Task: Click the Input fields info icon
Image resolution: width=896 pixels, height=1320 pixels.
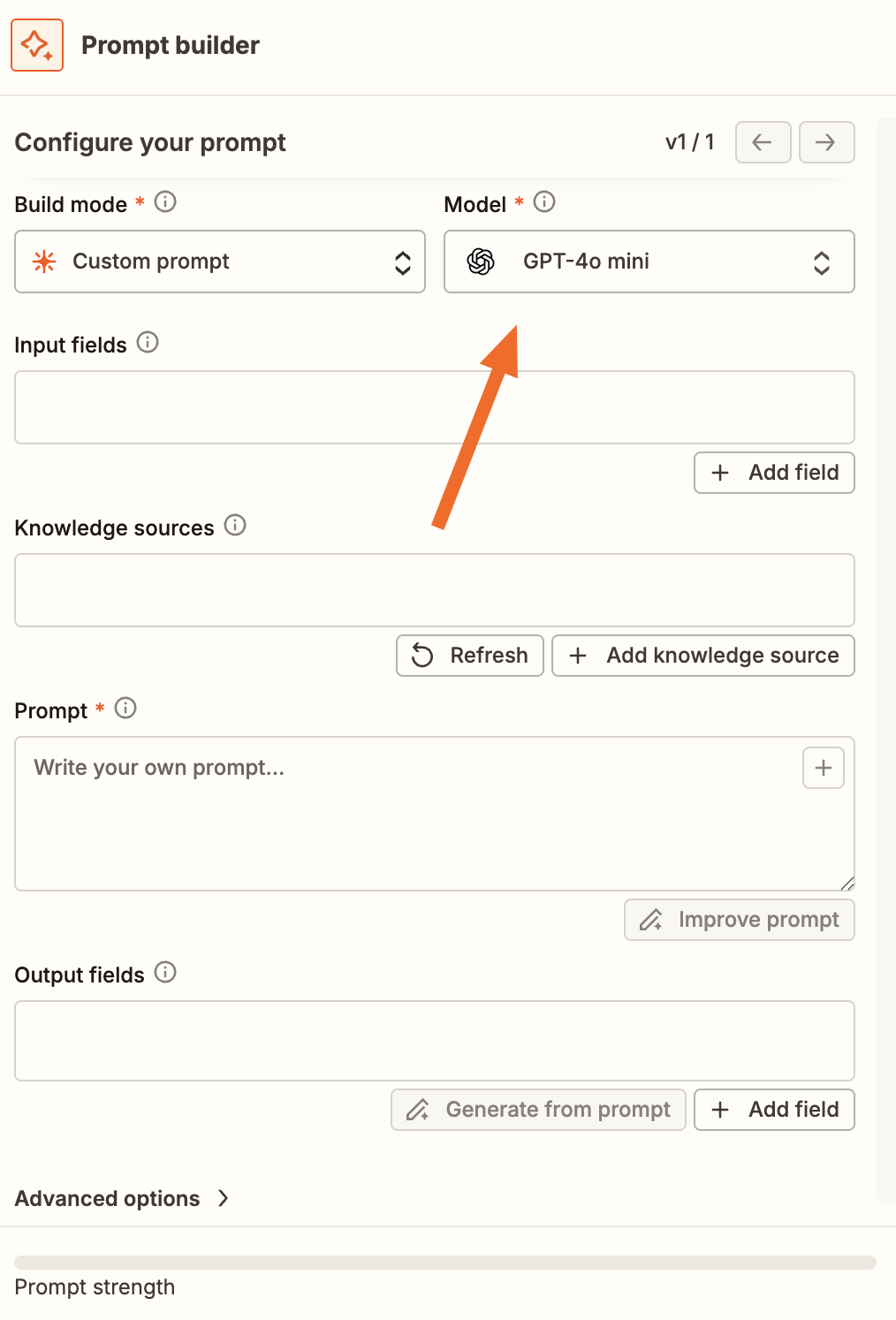Action: click(x=148, y=343)
